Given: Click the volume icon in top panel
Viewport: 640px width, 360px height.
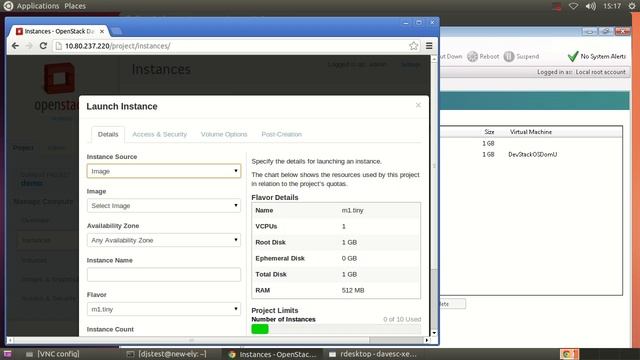Looking at the screenshot, I should click(590, 6).
